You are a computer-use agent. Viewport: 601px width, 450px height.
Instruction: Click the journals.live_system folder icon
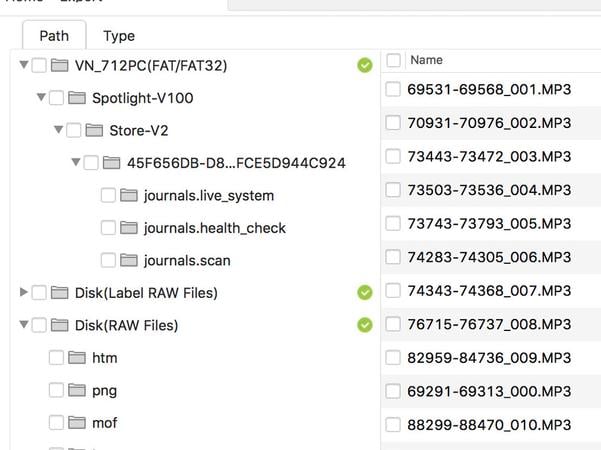[128, 196]
